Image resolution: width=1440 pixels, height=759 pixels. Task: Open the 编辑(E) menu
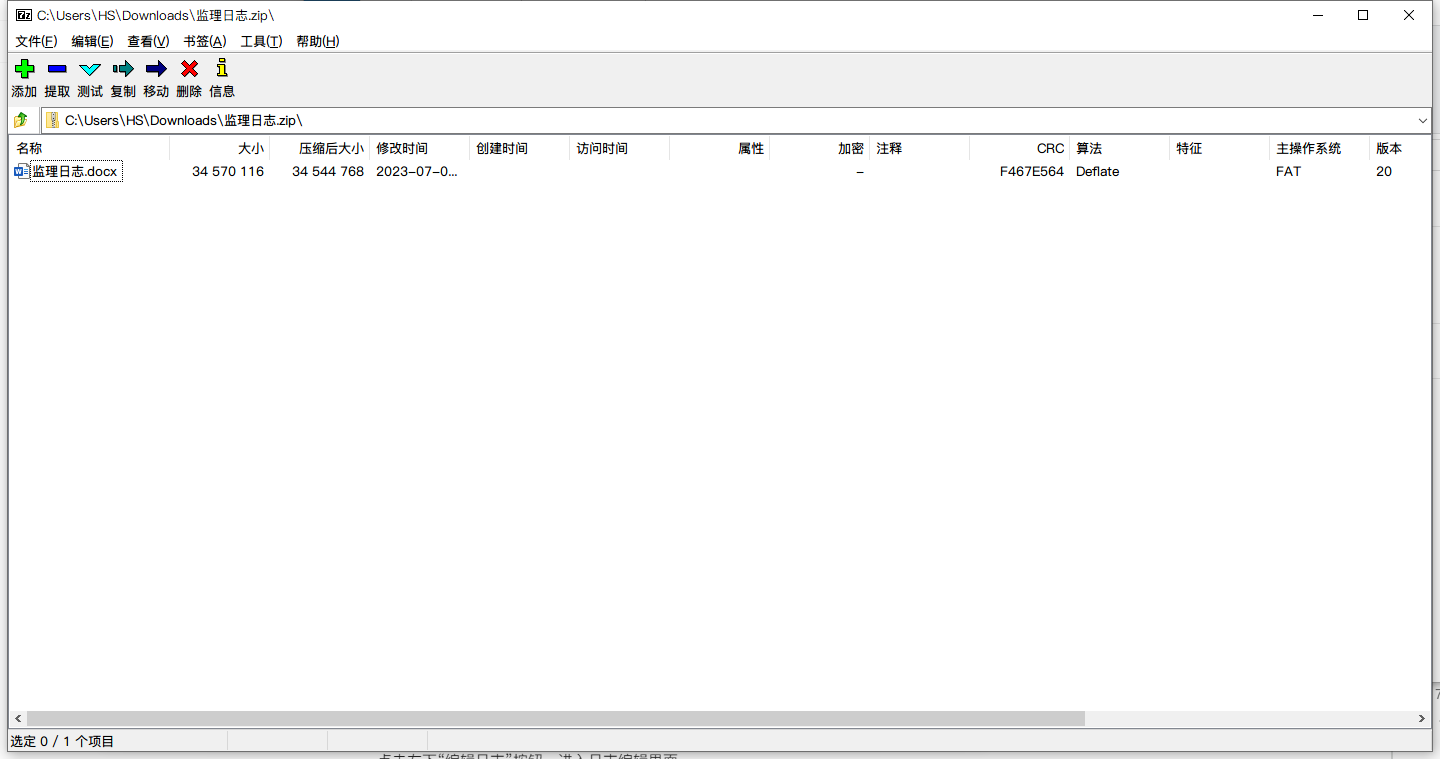point(92,41)
